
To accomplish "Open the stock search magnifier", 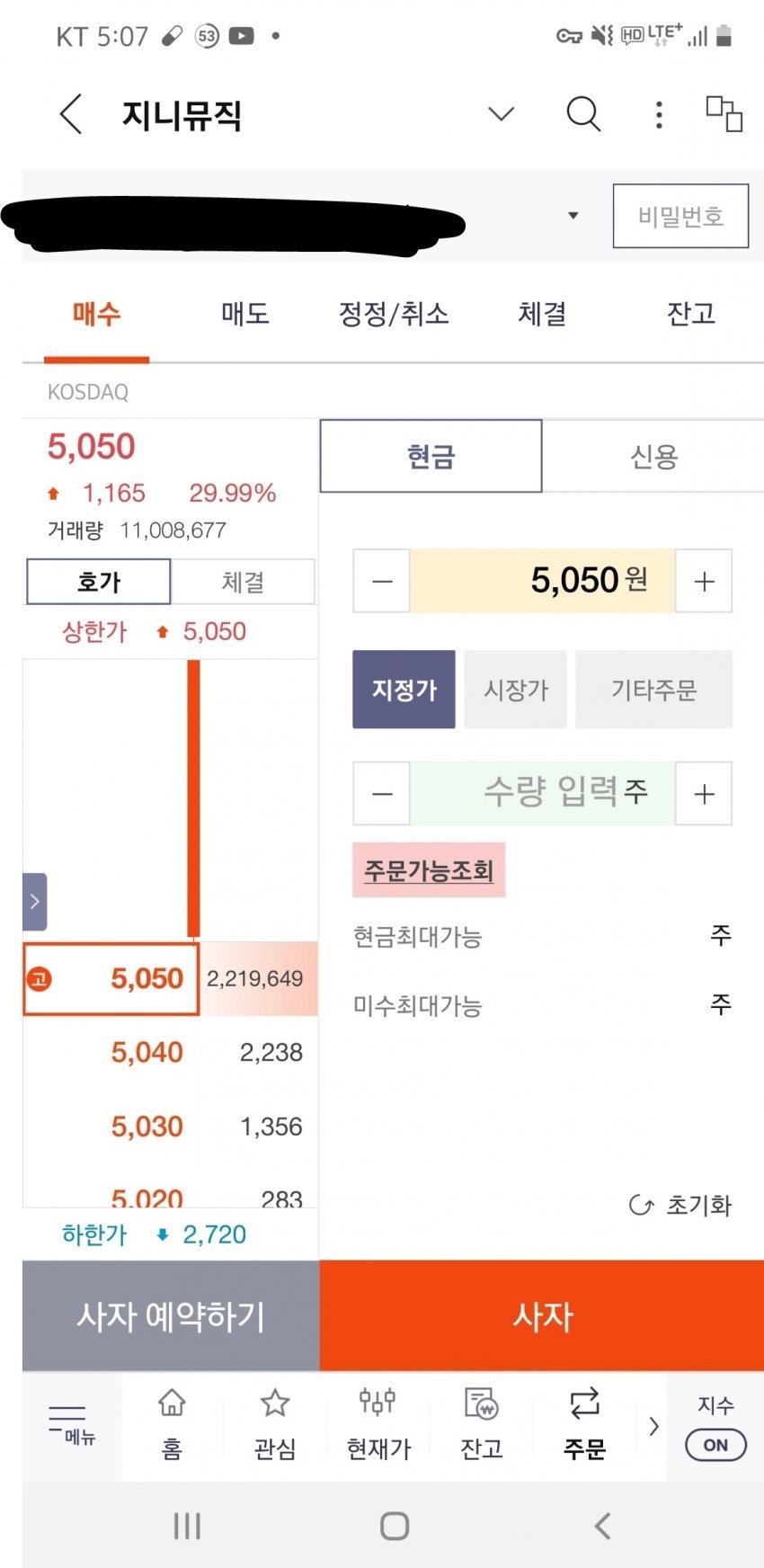I will 582,114.
